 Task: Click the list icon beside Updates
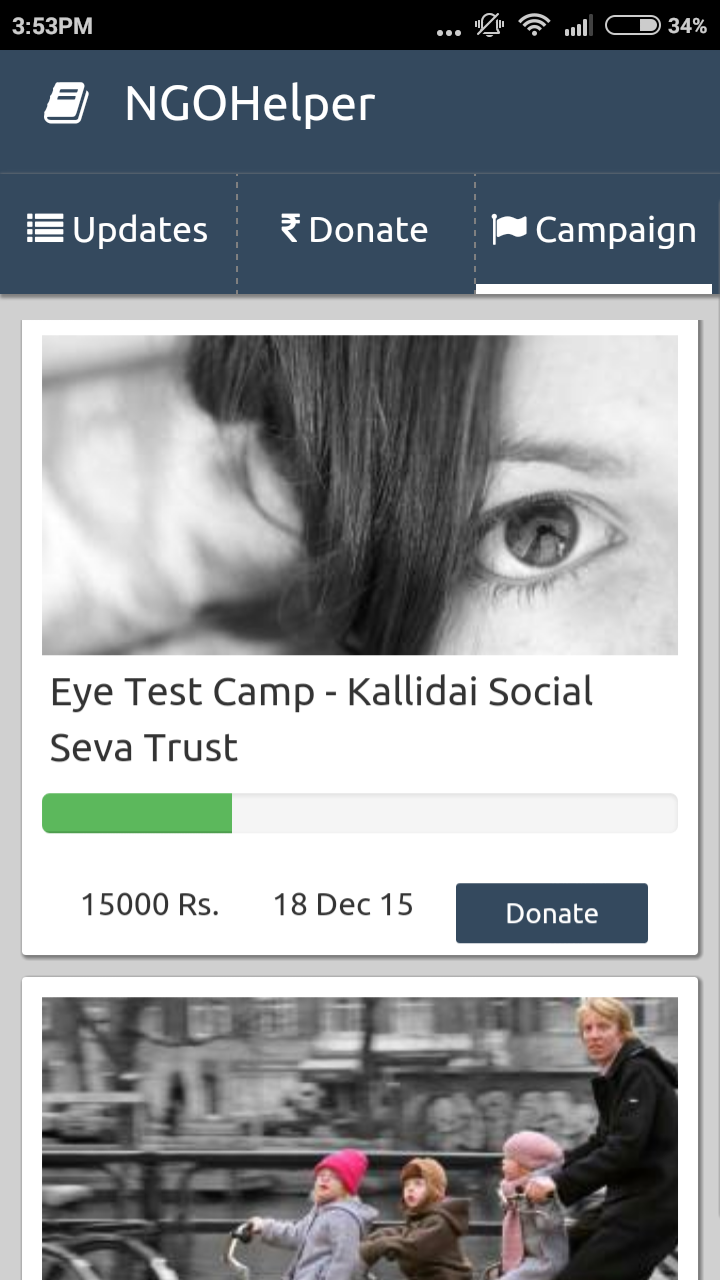[45, 229]
